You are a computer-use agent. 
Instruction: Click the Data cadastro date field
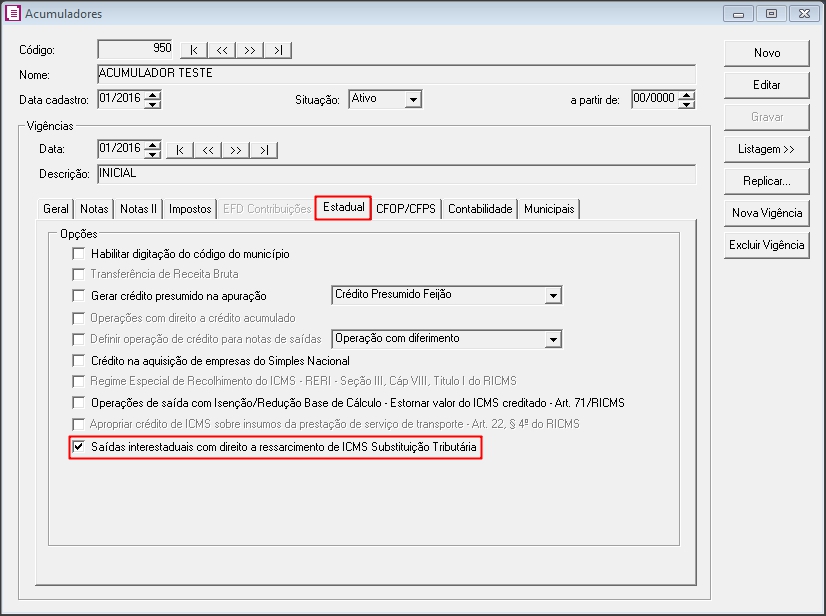(x=122, y=99)
